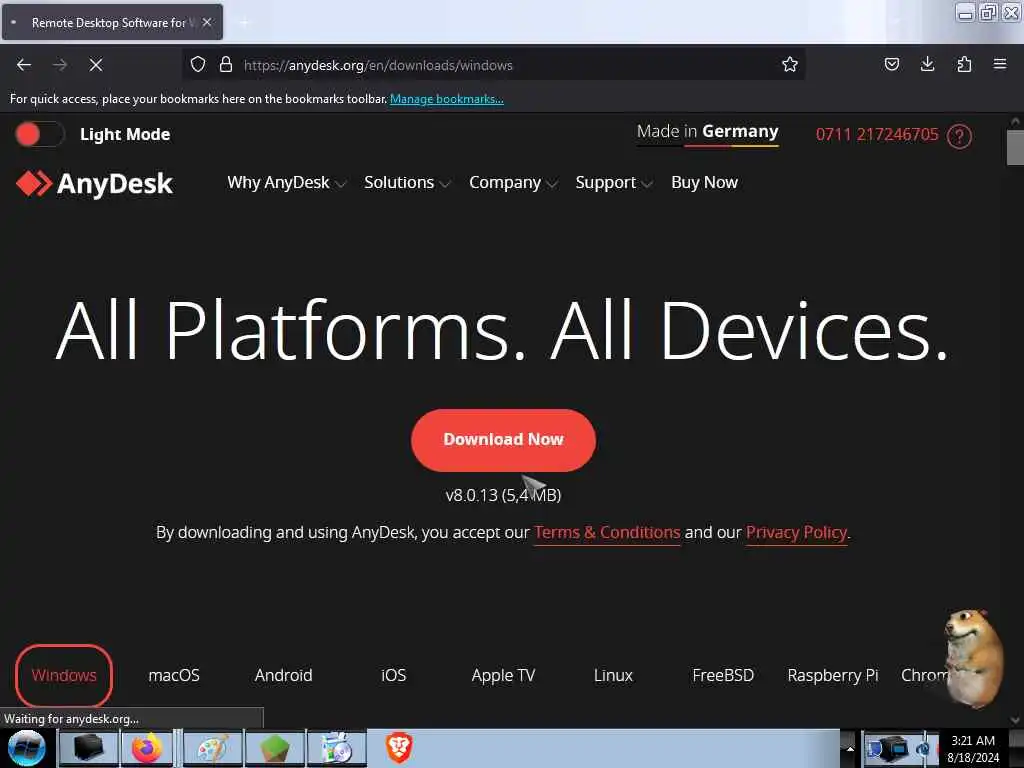Click the AnyDesk logo
The image size is (1024, 768).
(x=95, y=184)
